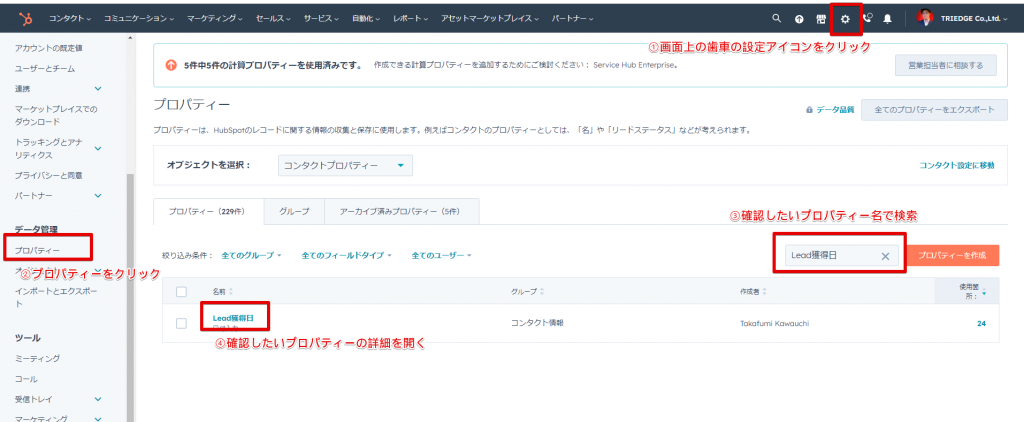Switch to アーカイブ済みプロパティー tab
Screen dimensions: 1024x422
[402, 212]
